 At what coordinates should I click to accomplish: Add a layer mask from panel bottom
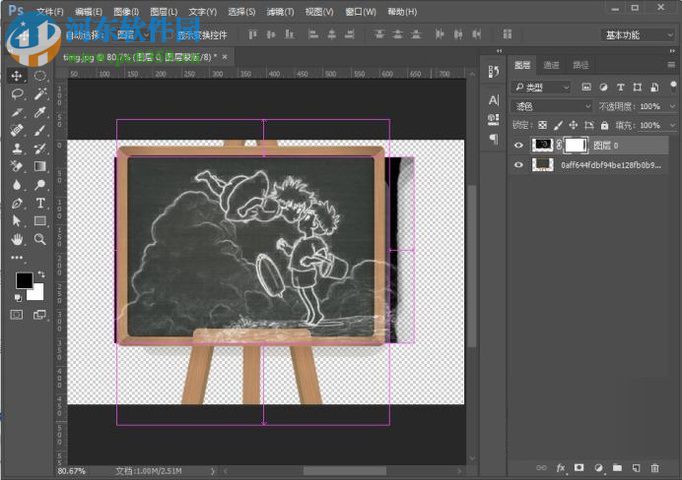point(579,468)
